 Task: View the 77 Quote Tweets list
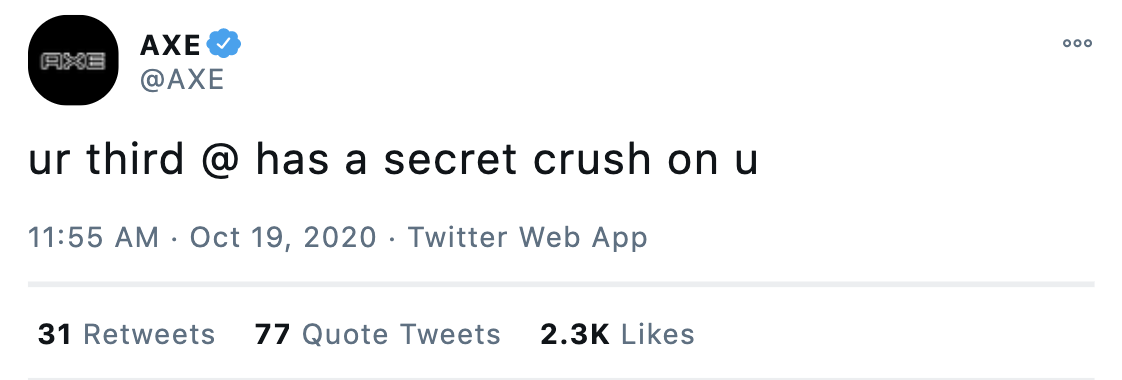point(377,334)
